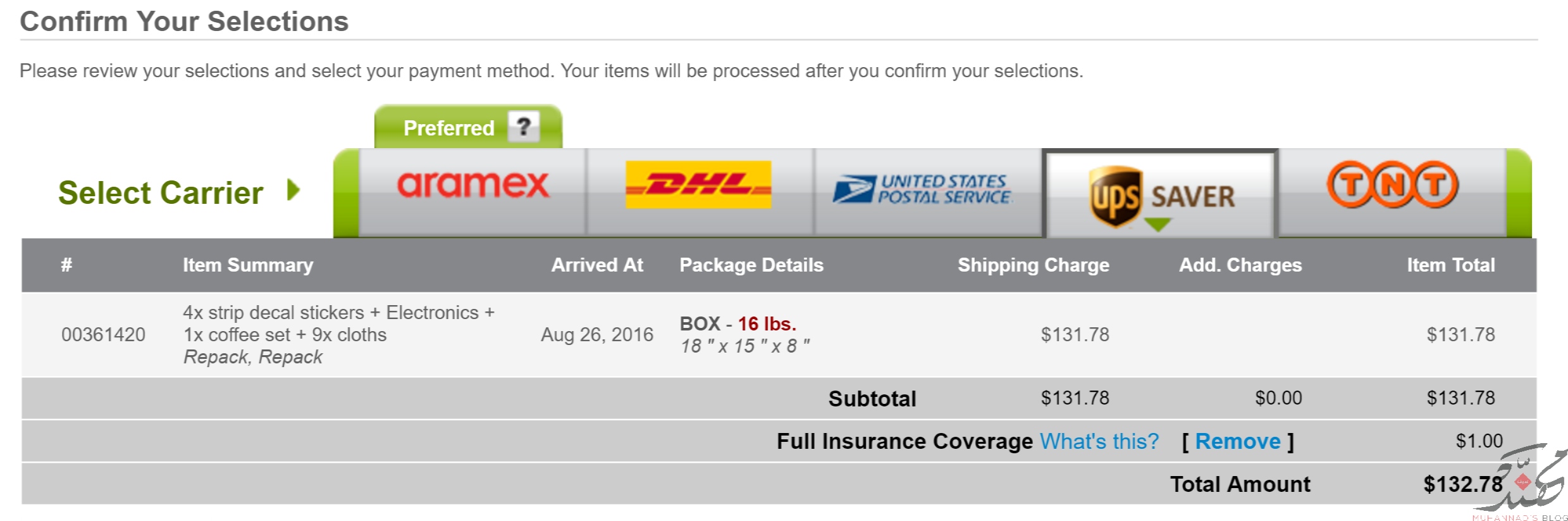Open the Preferred help question mark
1568x521 pixels.
[524, 127]
